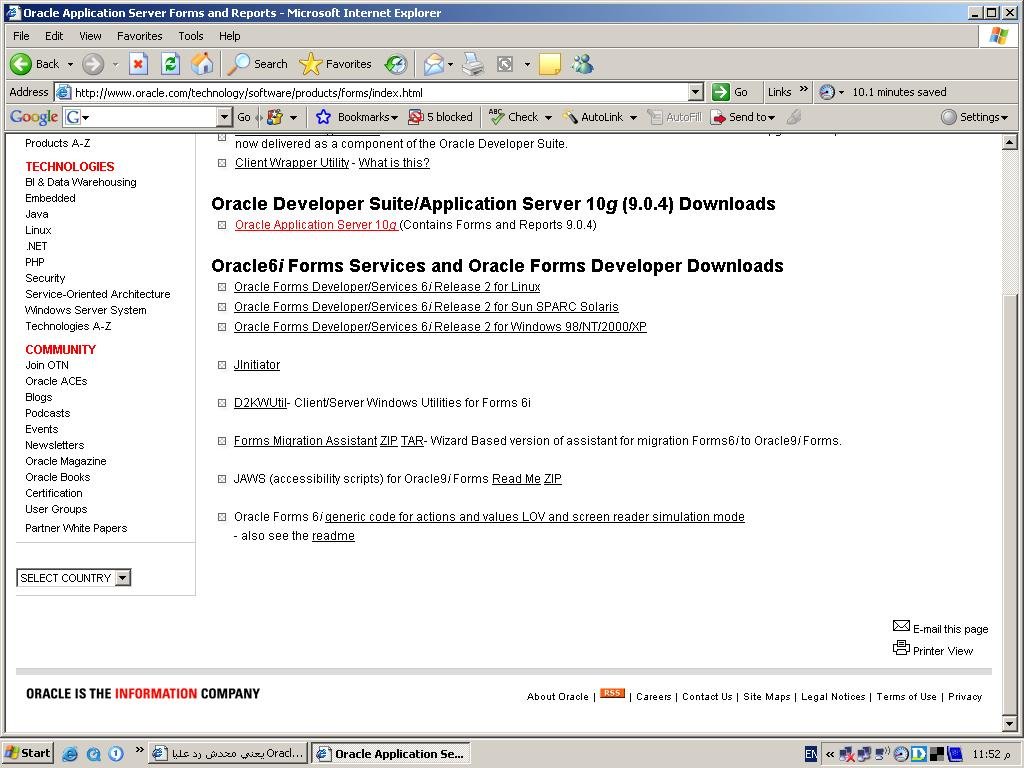Click the E-mail this page envelope icon
Viewport: 1024px width, 768px height.
(901, 626)
